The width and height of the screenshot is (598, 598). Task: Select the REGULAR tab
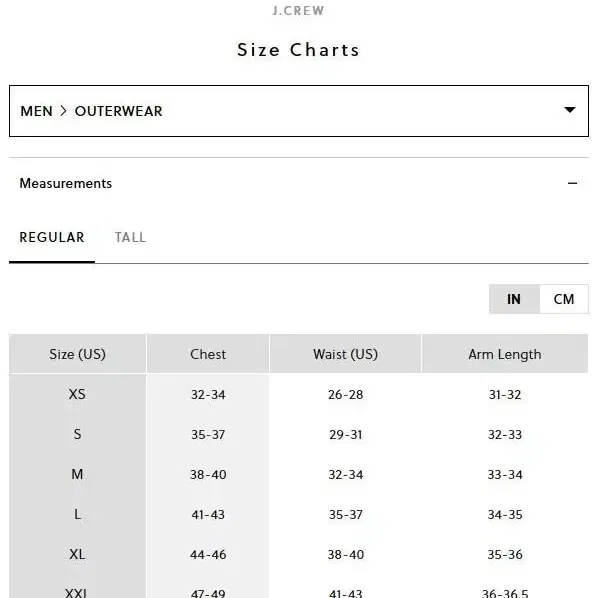coord(52,237)
